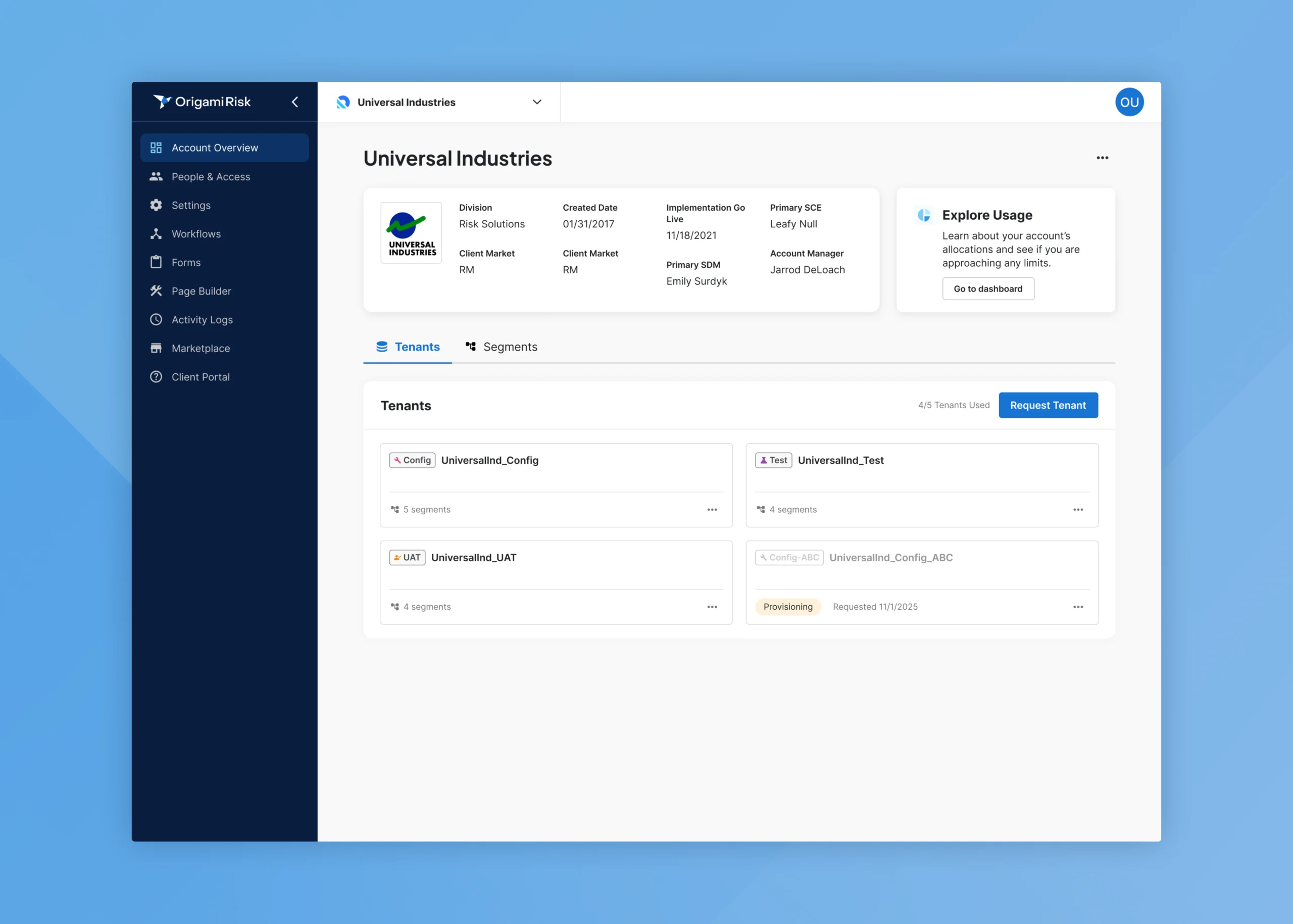1293x924 pixels.
Task: Click the Origami Risk logo
Action: pos(202,102)
